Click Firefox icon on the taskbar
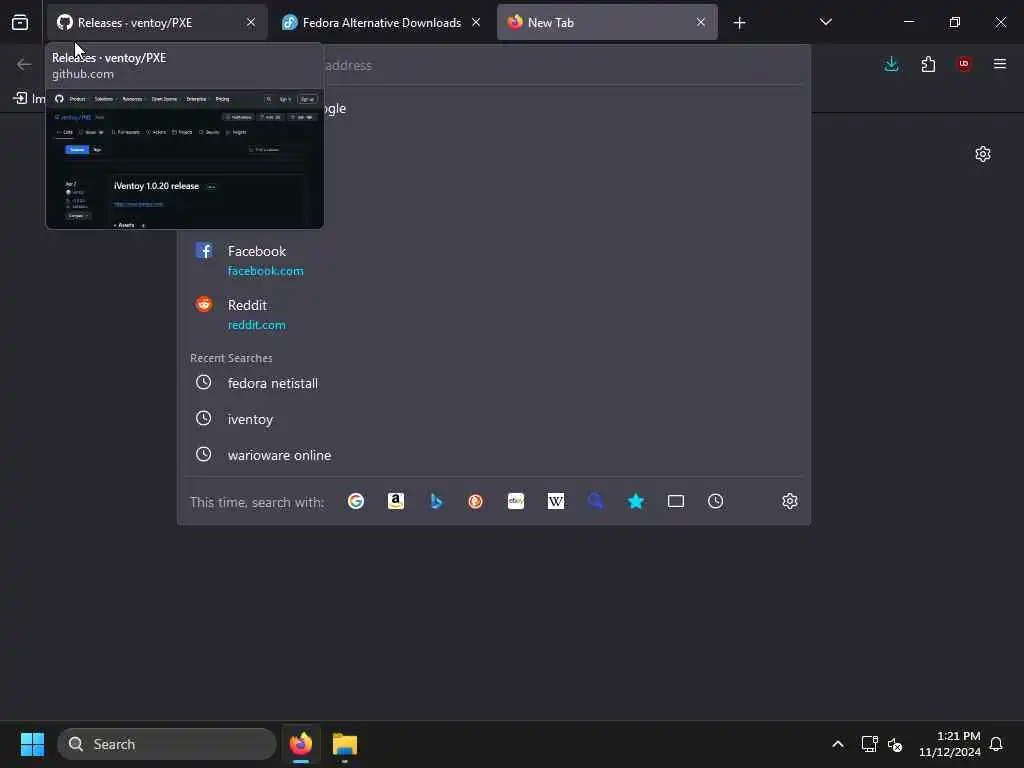Image resolution: width=1024 pixels, height=768 pixels. coord(301,744)
